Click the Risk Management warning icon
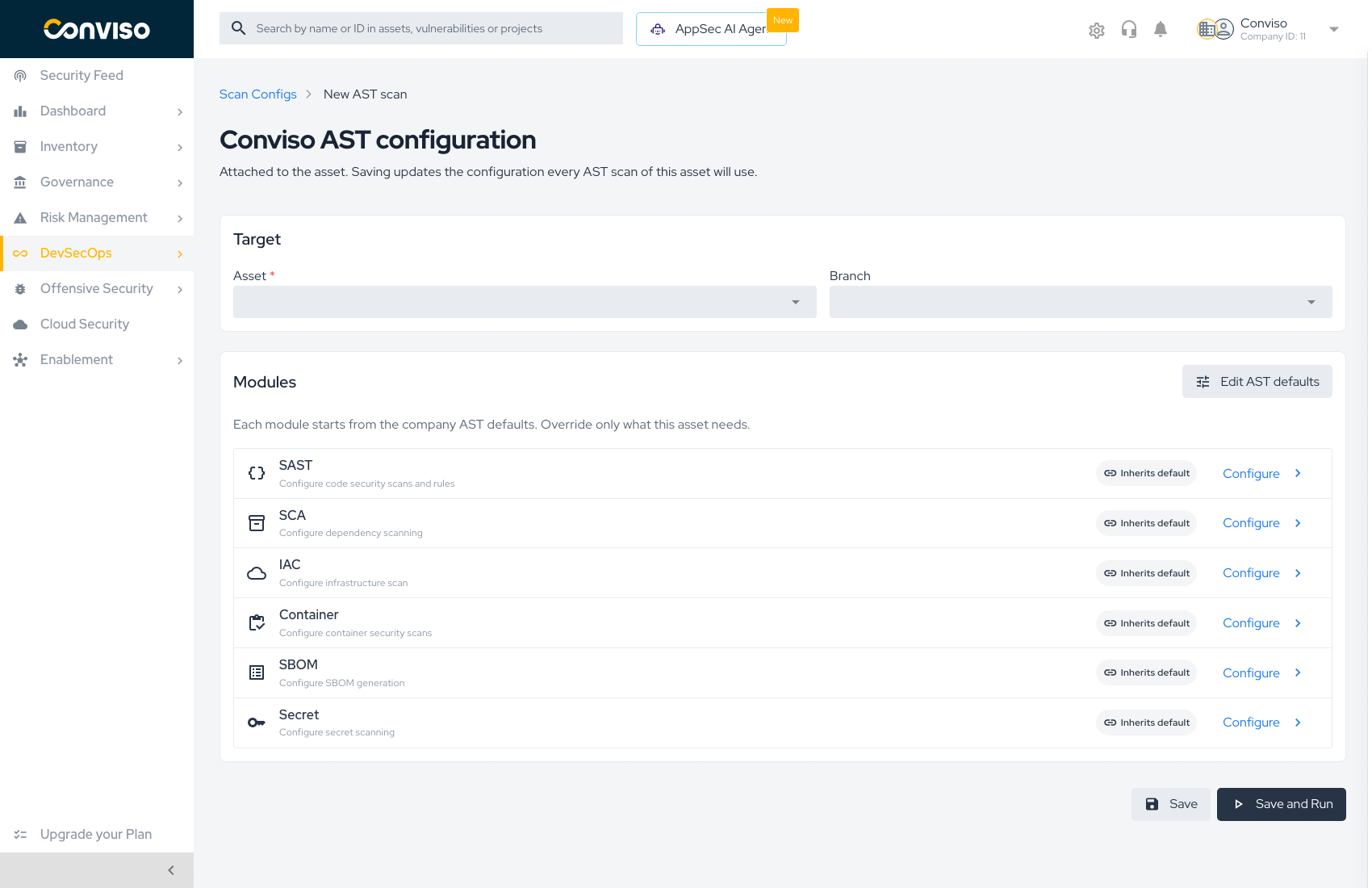Viewport: 1372px width, 888px height. pyautogui.click(x=20, y=217)
